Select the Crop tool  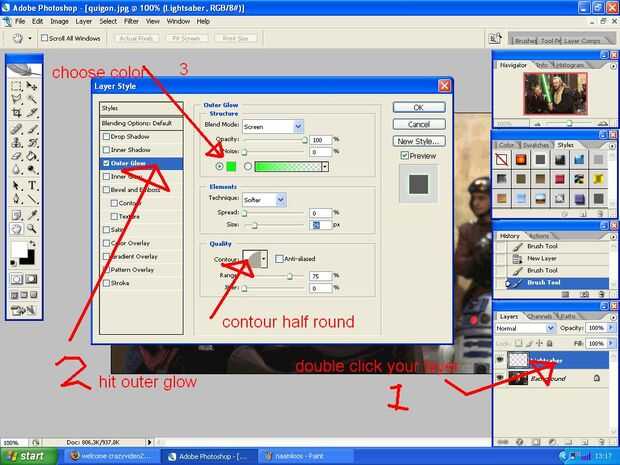[x=16, y=113]
